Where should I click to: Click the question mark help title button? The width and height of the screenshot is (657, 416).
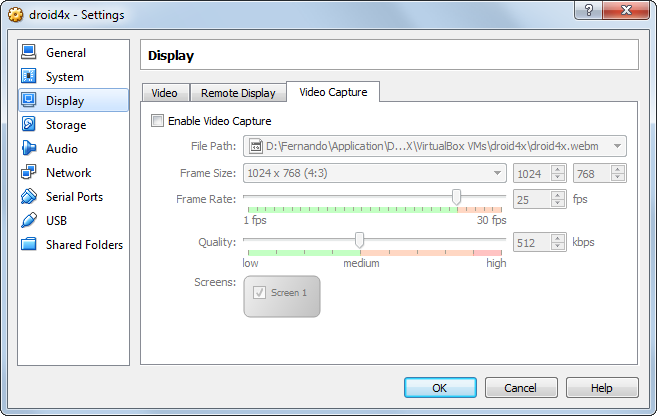588,10
